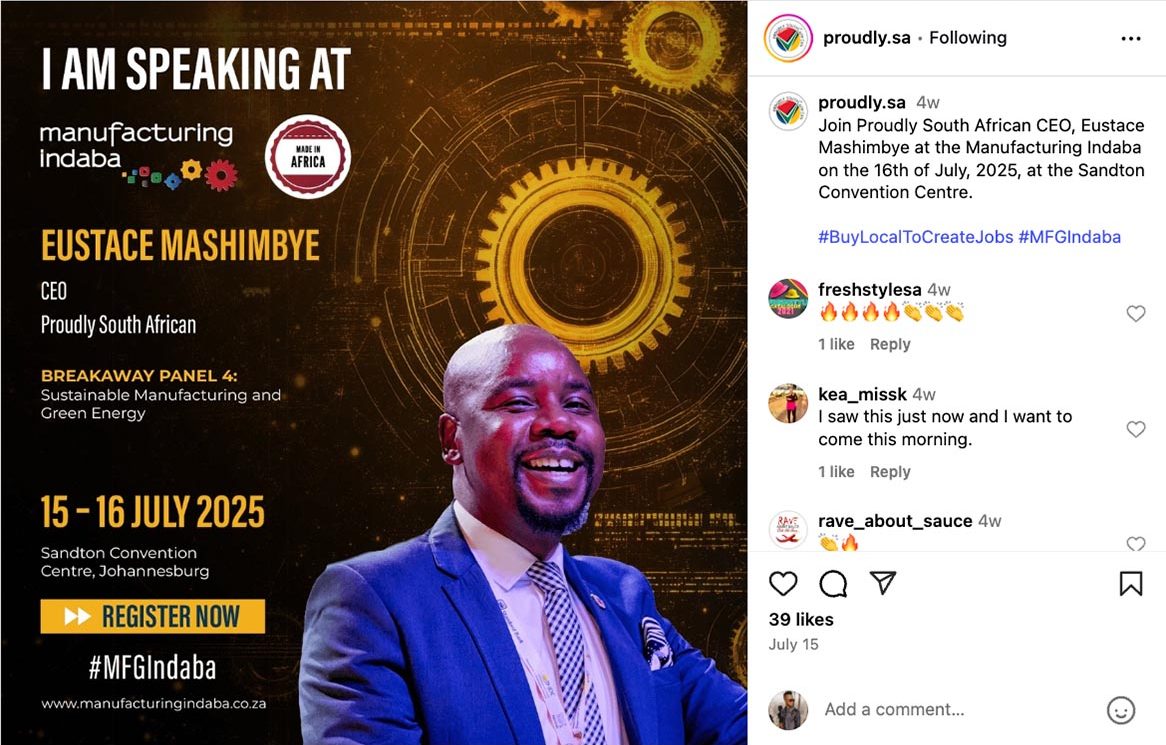Open kea_missk profile picture
Viewport: 1166px width, 745px height.
(x=787, y=404)
